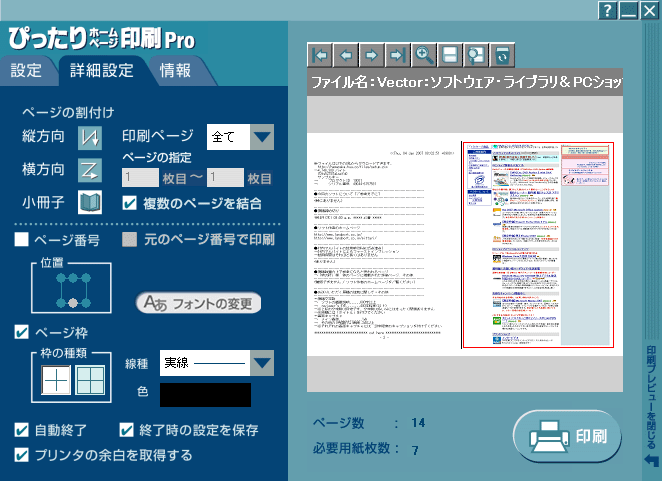Open the black frame color swatch
The image size is (662, 481).
coord(205,395)
